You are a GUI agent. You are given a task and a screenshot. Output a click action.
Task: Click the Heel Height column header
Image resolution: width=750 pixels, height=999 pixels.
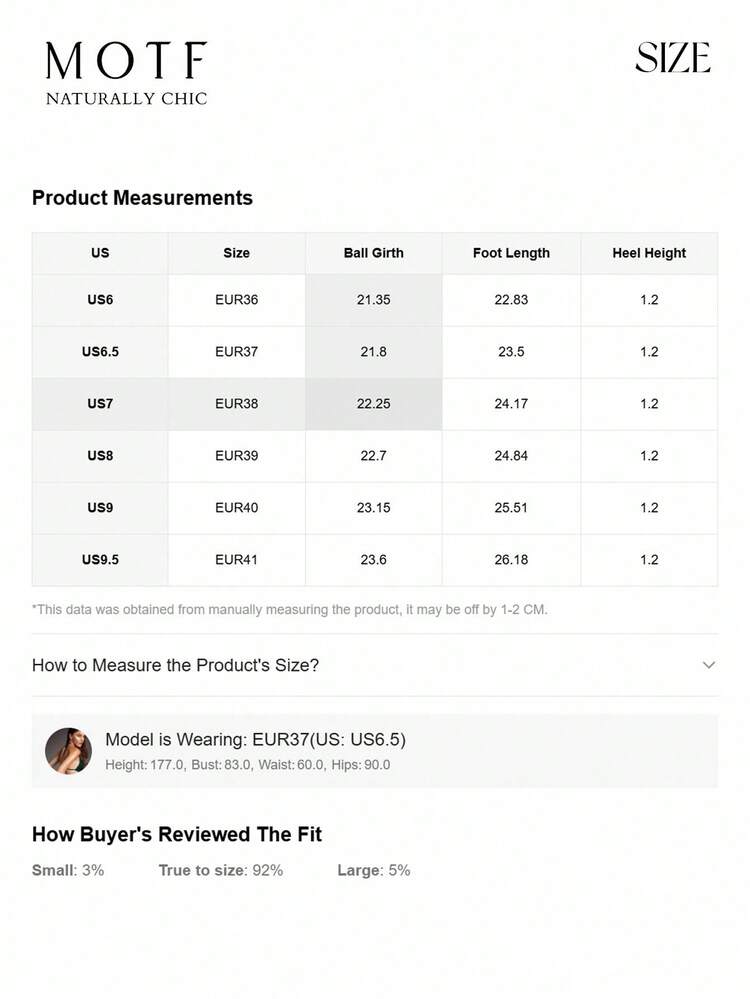point(649,253)
